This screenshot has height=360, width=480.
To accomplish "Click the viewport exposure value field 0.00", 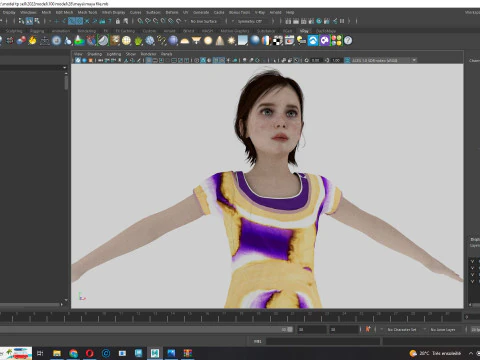I will point(315,60).
